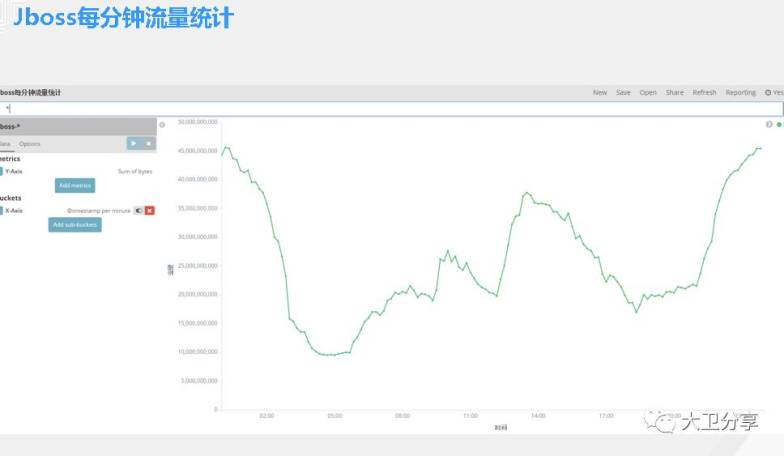Open the time picker clock entry
Viewport: 784px width, 456px height.
(774, 92)
